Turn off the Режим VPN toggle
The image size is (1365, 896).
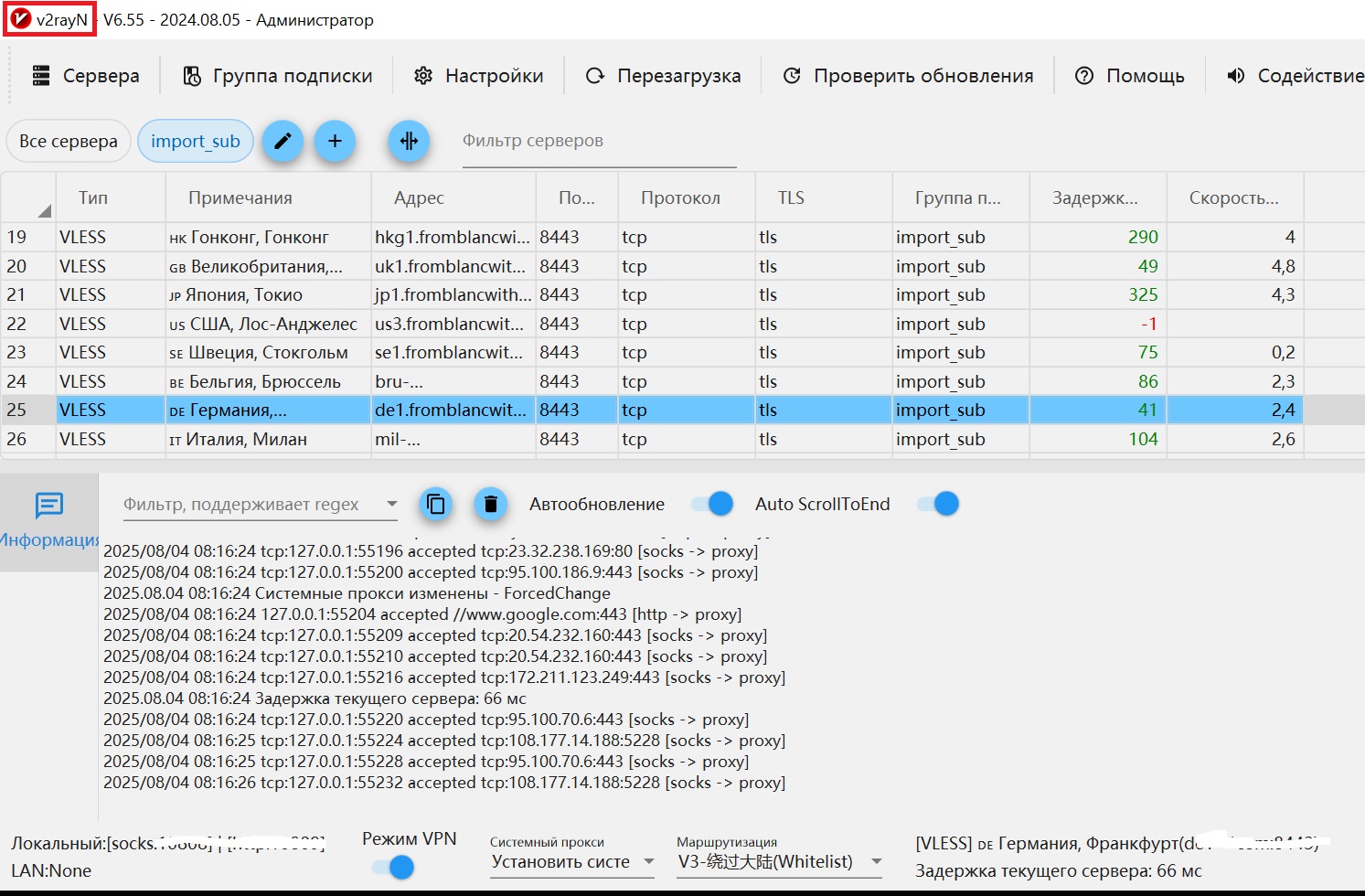tap(393, 867)
